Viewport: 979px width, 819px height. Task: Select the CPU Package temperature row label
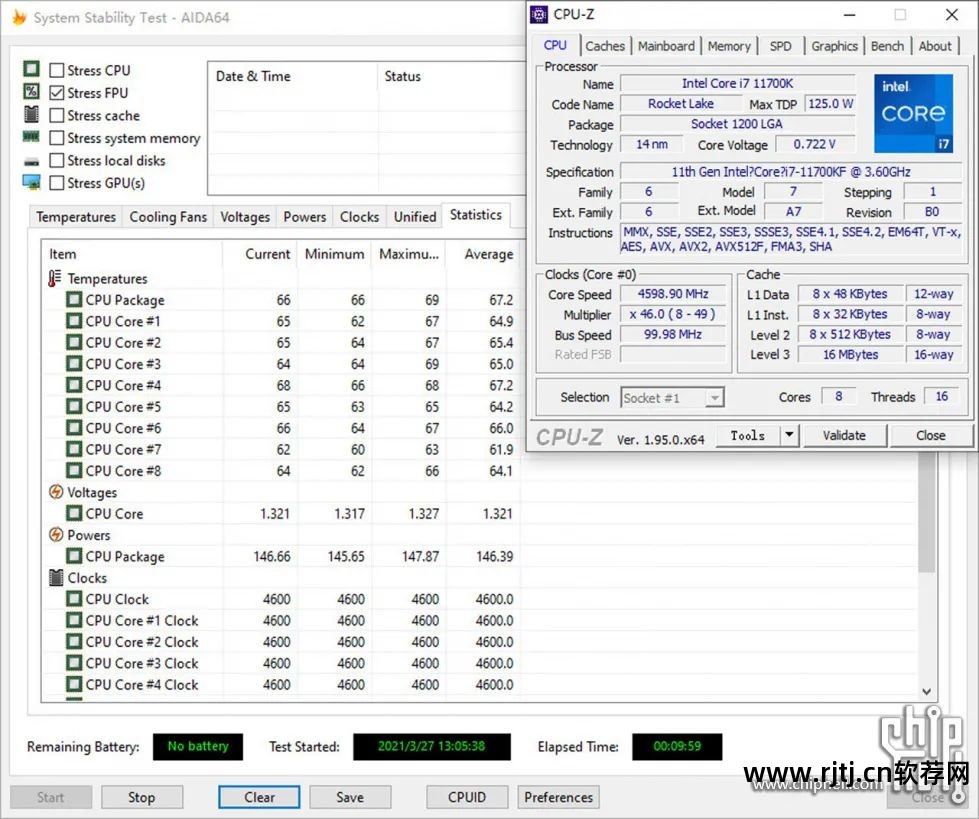(x=125, y=300)
